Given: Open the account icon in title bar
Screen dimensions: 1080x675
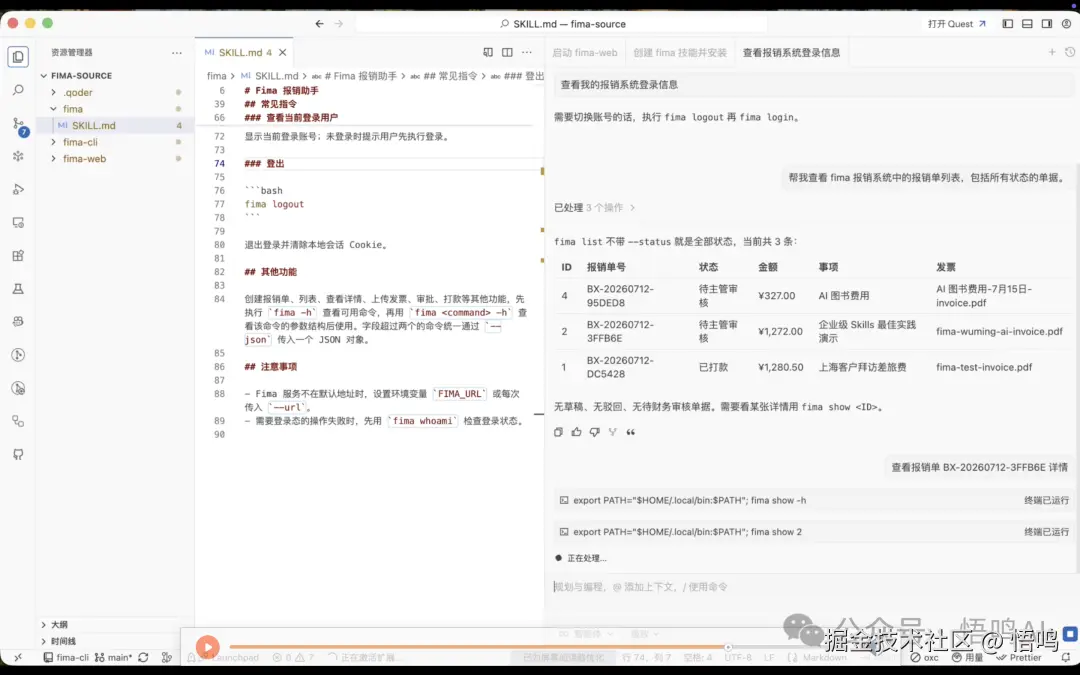Looking at the screenshot, I should (x=1066, y=23).
